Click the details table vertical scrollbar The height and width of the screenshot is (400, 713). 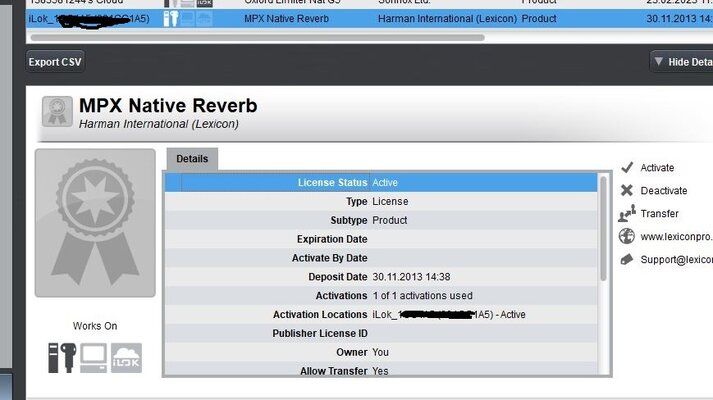[603, 229]
